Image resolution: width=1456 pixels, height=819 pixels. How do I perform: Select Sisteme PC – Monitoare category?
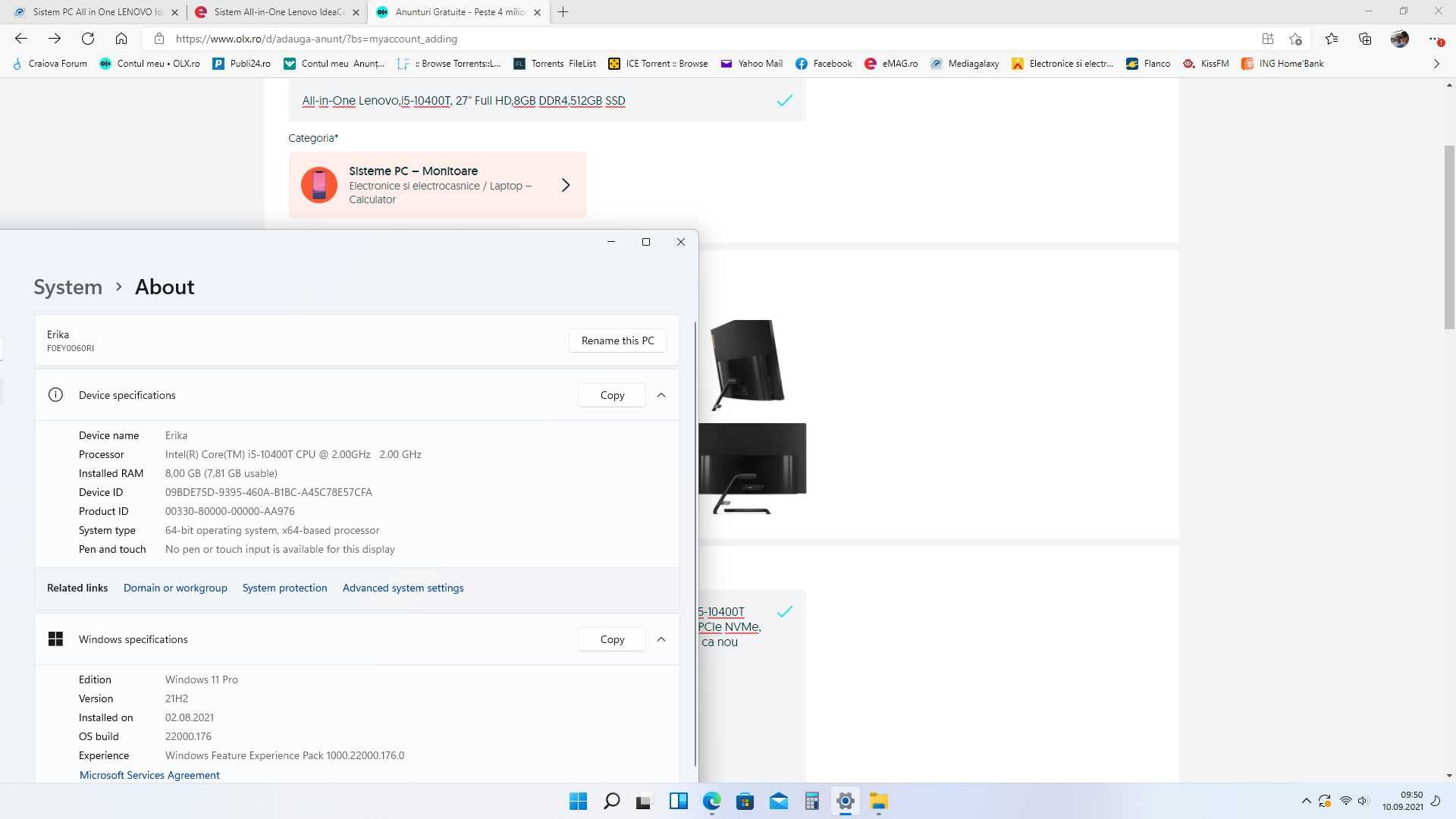coord(438,185)
